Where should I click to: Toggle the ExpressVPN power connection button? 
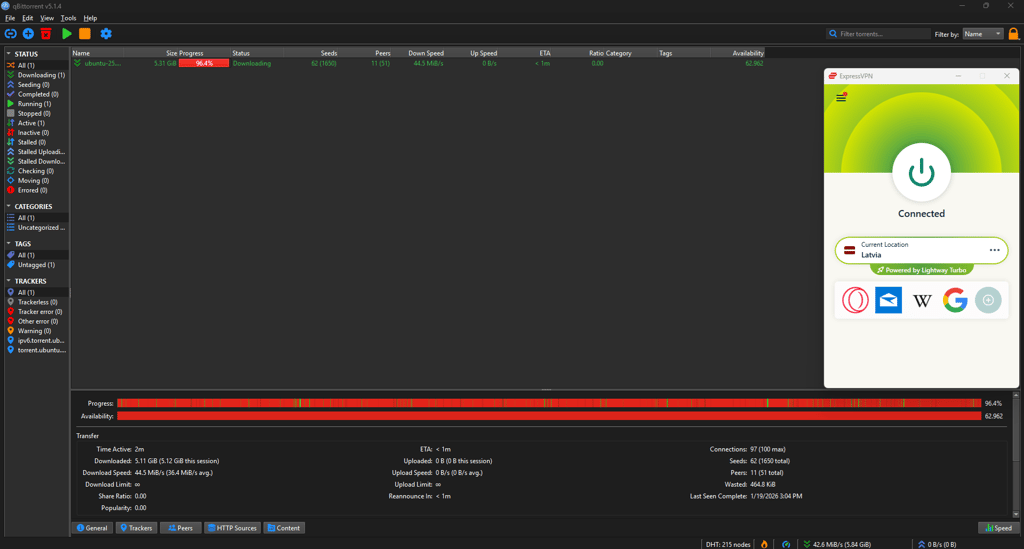pyautogui.click(x=921, y=172)
